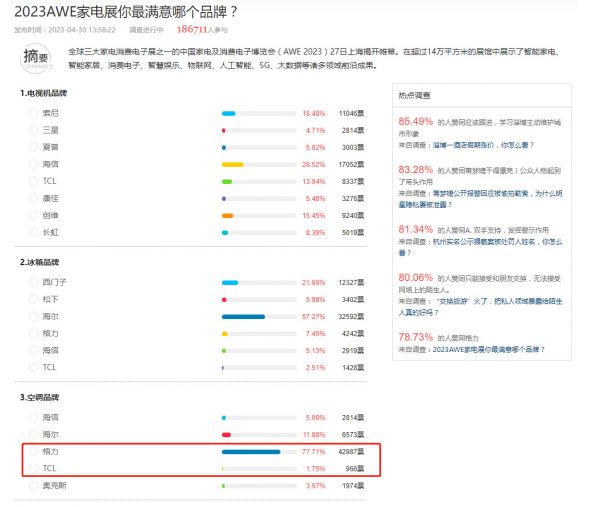Choose 三星 in the TV brand list
The image size is (600, 507).
(33, 130)
